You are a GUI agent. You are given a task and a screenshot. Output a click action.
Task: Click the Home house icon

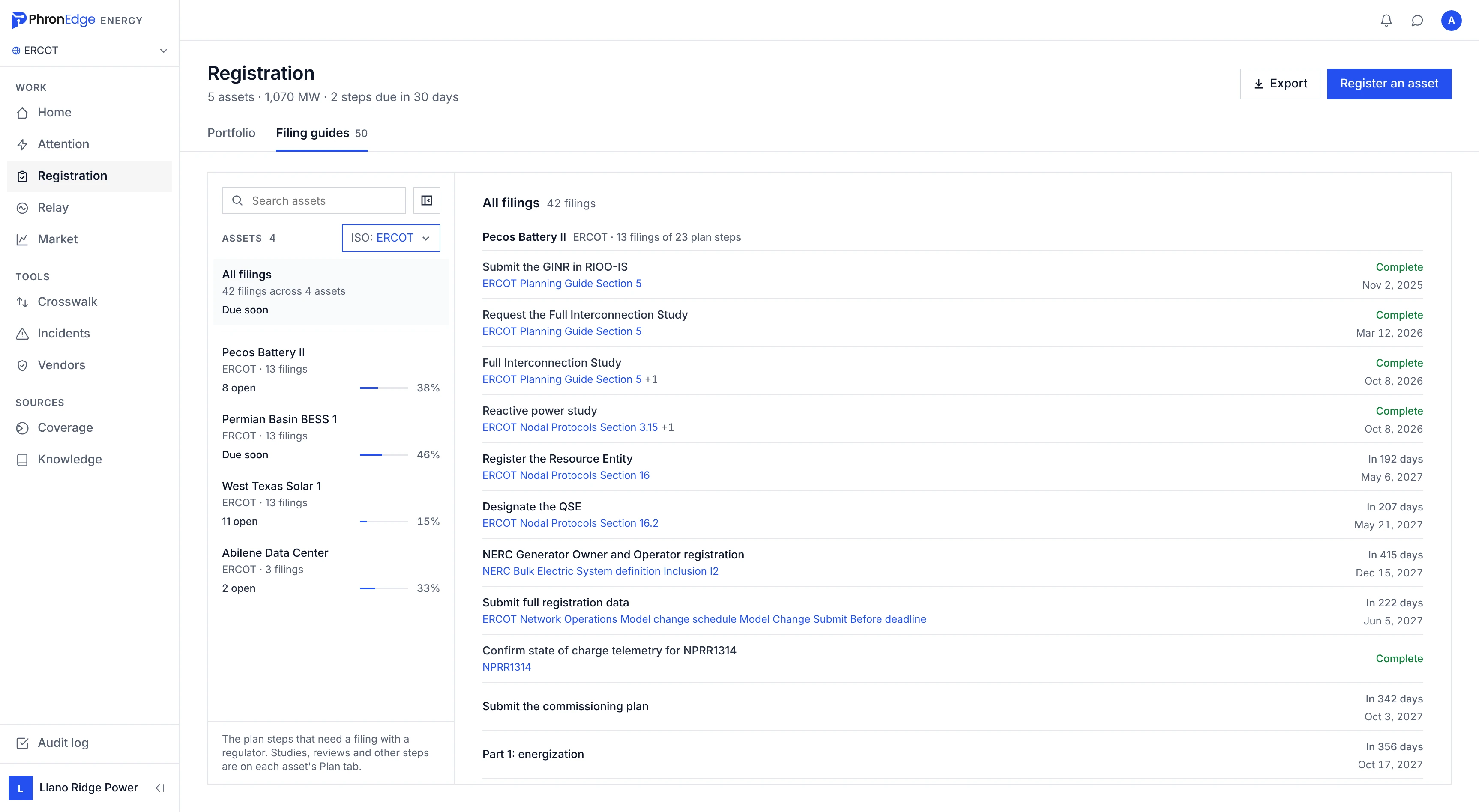point(22,113)
